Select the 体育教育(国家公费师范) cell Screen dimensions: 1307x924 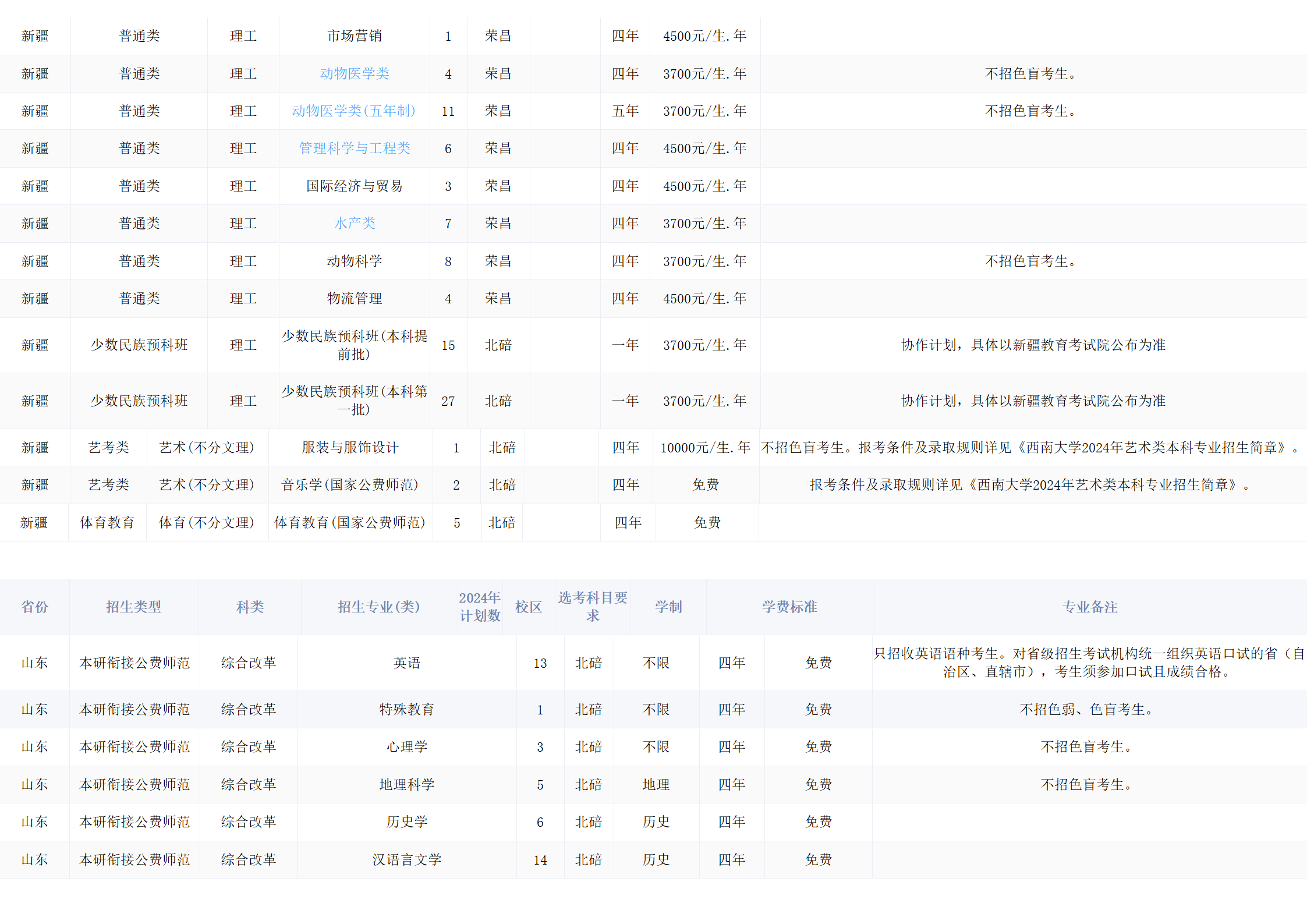[350, 523]
